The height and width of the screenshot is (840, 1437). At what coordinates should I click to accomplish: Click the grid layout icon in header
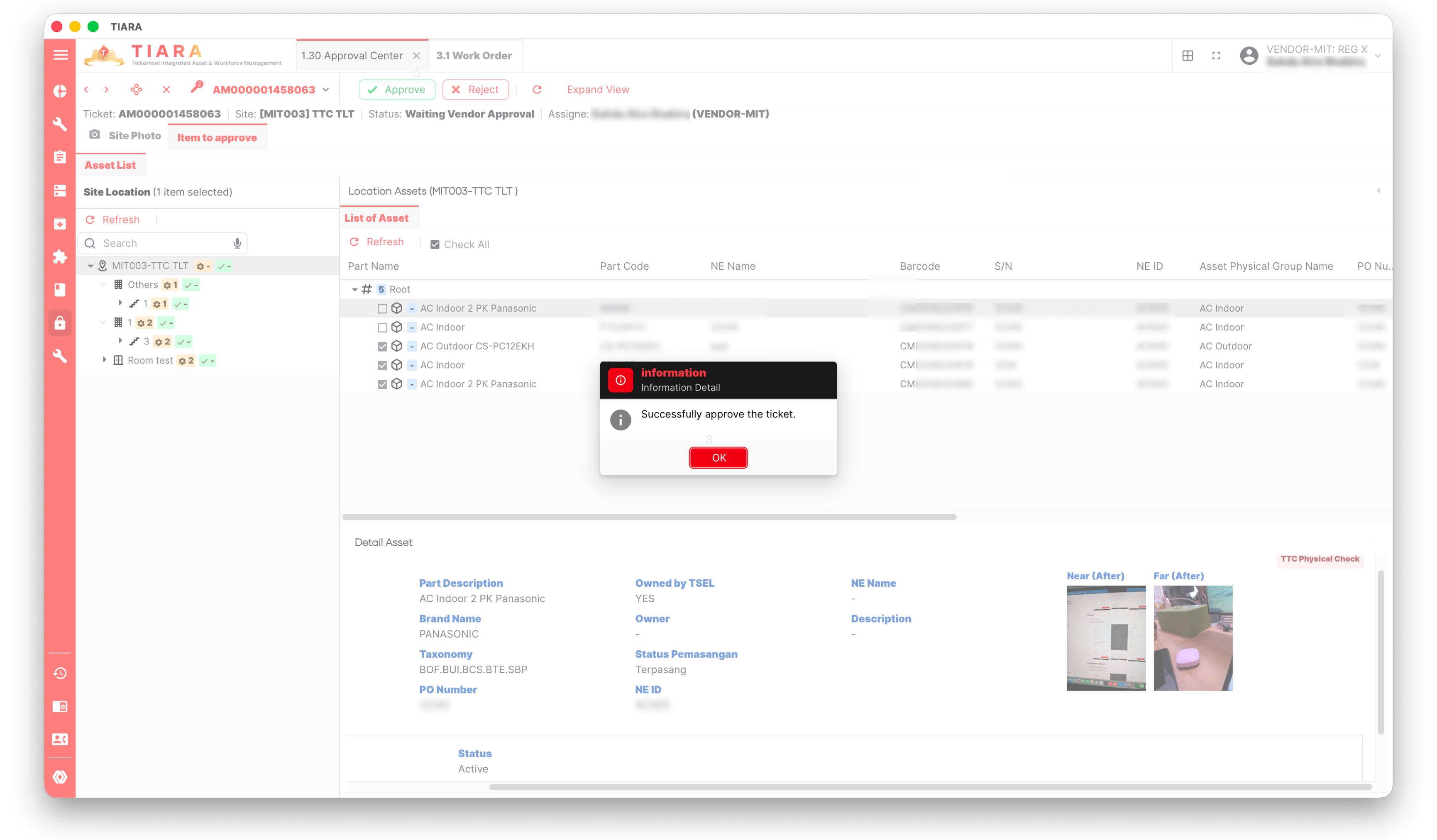1187,55
